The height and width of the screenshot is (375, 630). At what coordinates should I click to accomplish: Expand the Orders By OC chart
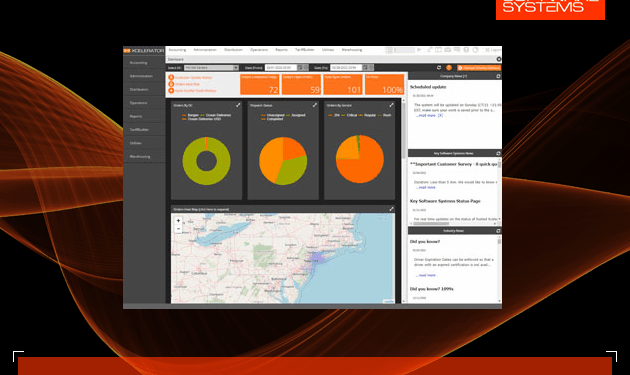(238, 105)
